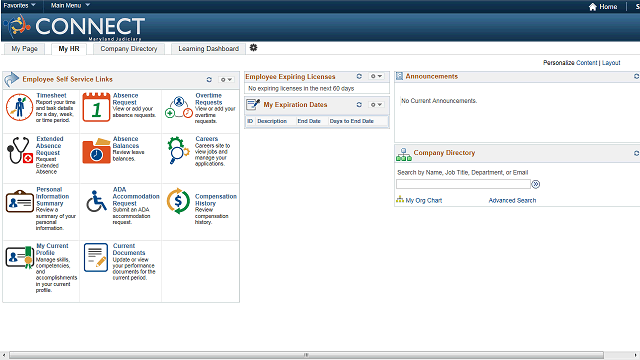Open Employee Expiring Licenses options dropdown

pos(376,76)
